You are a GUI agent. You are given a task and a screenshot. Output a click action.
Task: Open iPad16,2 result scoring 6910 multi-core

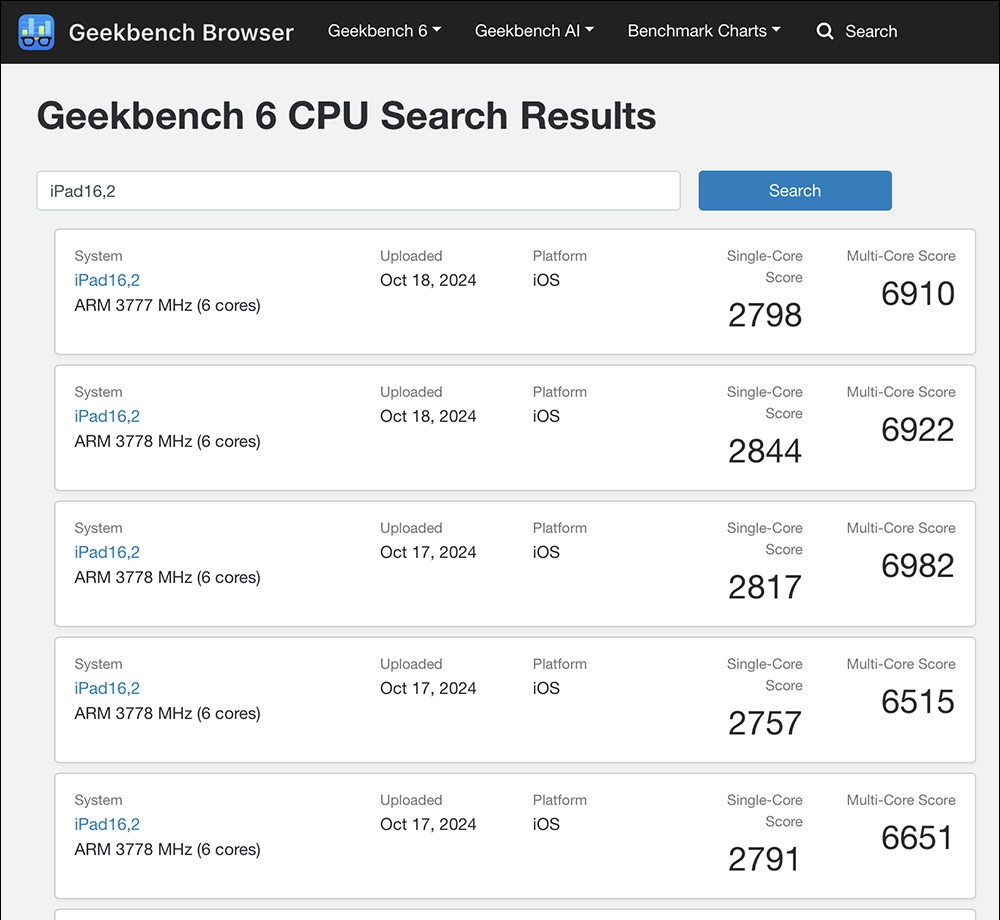pyautogui.click(x=107, y=280)
